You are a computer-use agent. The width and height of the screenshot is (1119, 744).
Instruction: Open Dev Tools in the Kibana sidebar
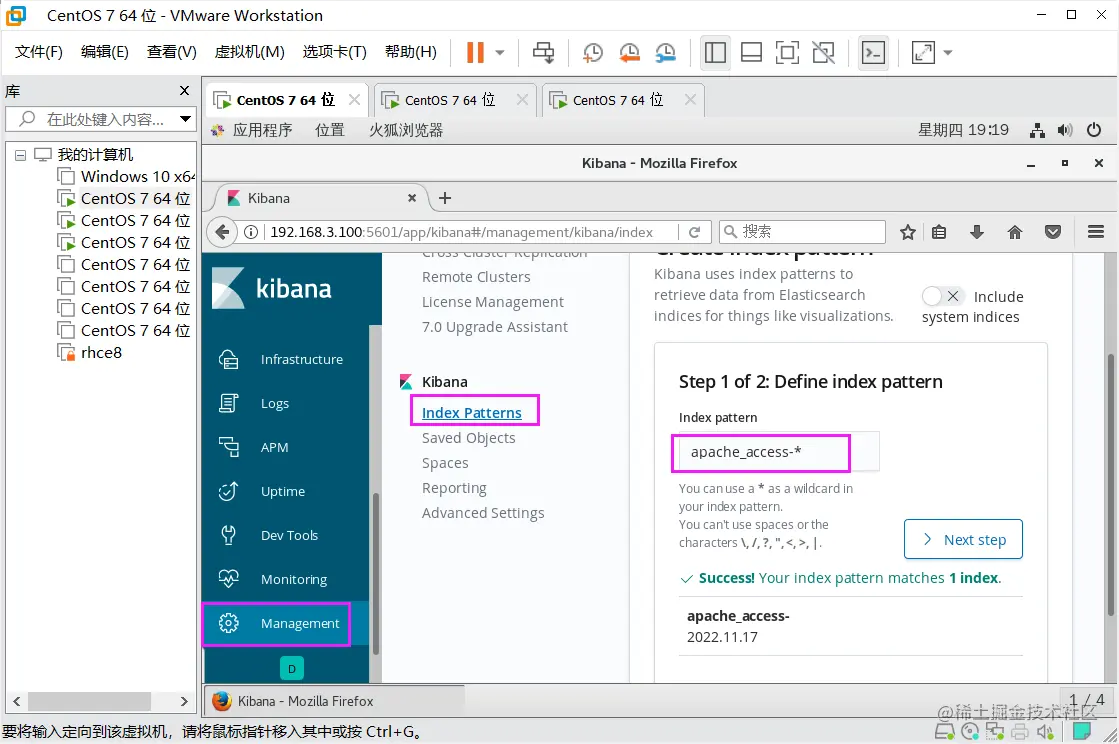[x=285, y=536]
